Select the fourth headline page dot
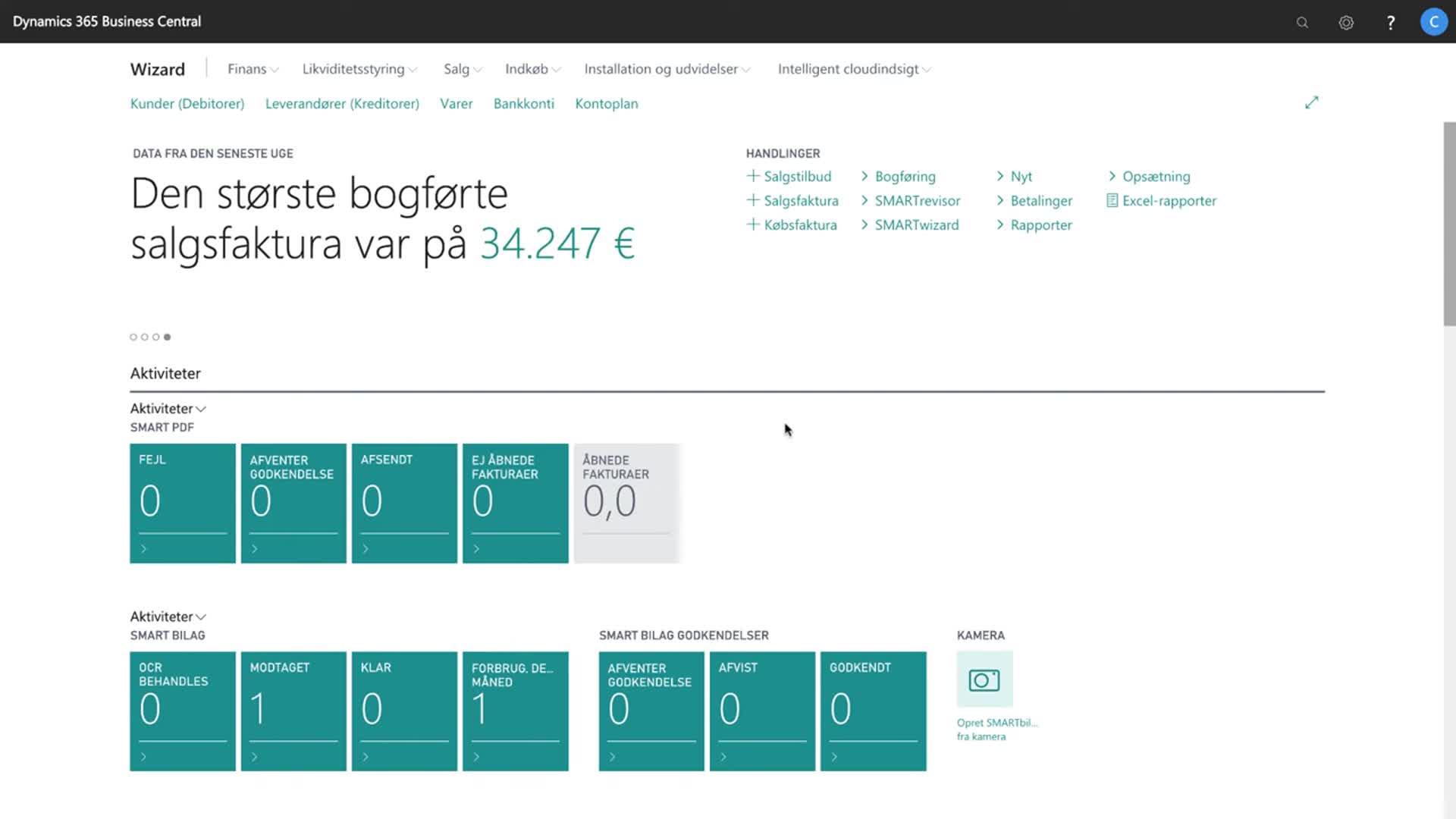Screen dimensions: 1456x819 point(168,337)
